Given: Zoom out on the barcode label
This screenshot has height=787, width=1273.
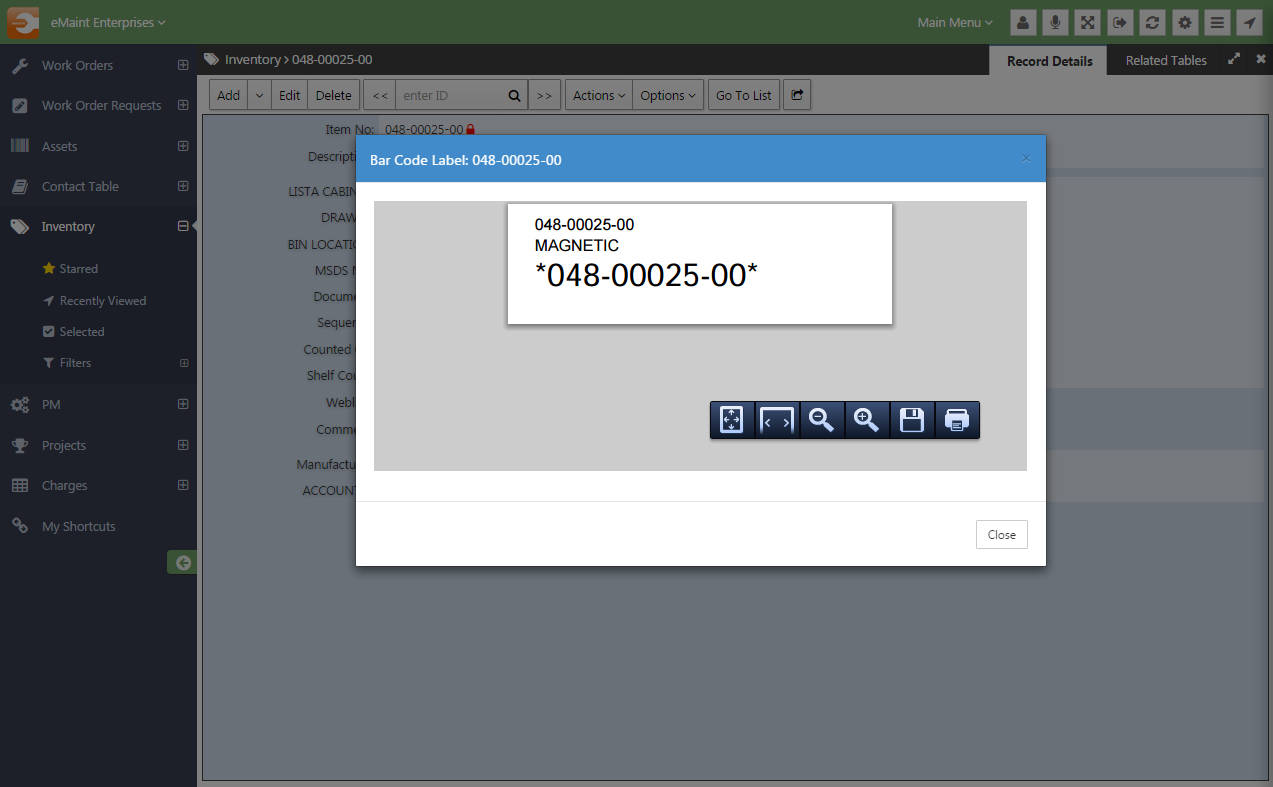Looking at the screenshot, I should pos(822,420).
